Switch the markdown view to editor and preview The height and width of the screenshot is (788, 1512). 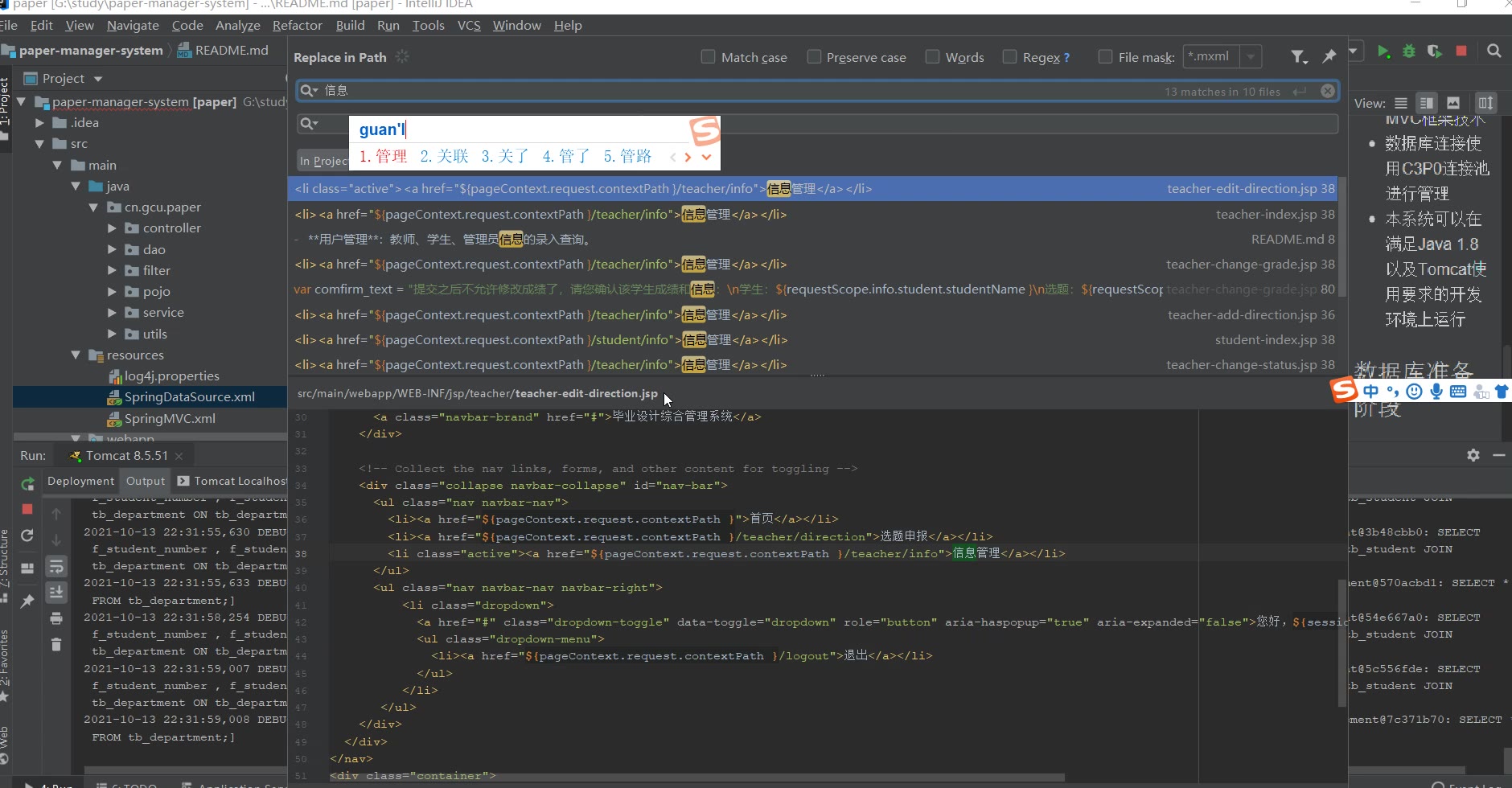tap(1427, 103)
